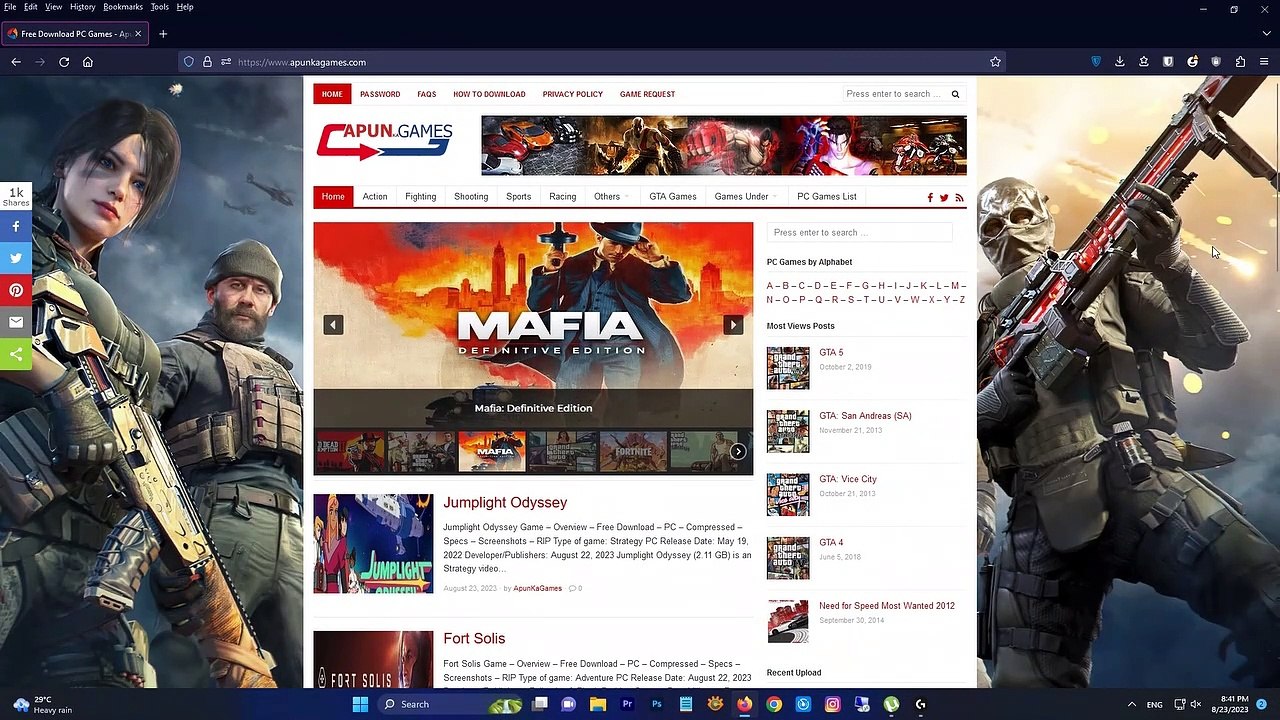The width and height of the screenshot is (1280, 720).
Task: Click the site info shield in the address bar
Action: [x=188, y=62]
